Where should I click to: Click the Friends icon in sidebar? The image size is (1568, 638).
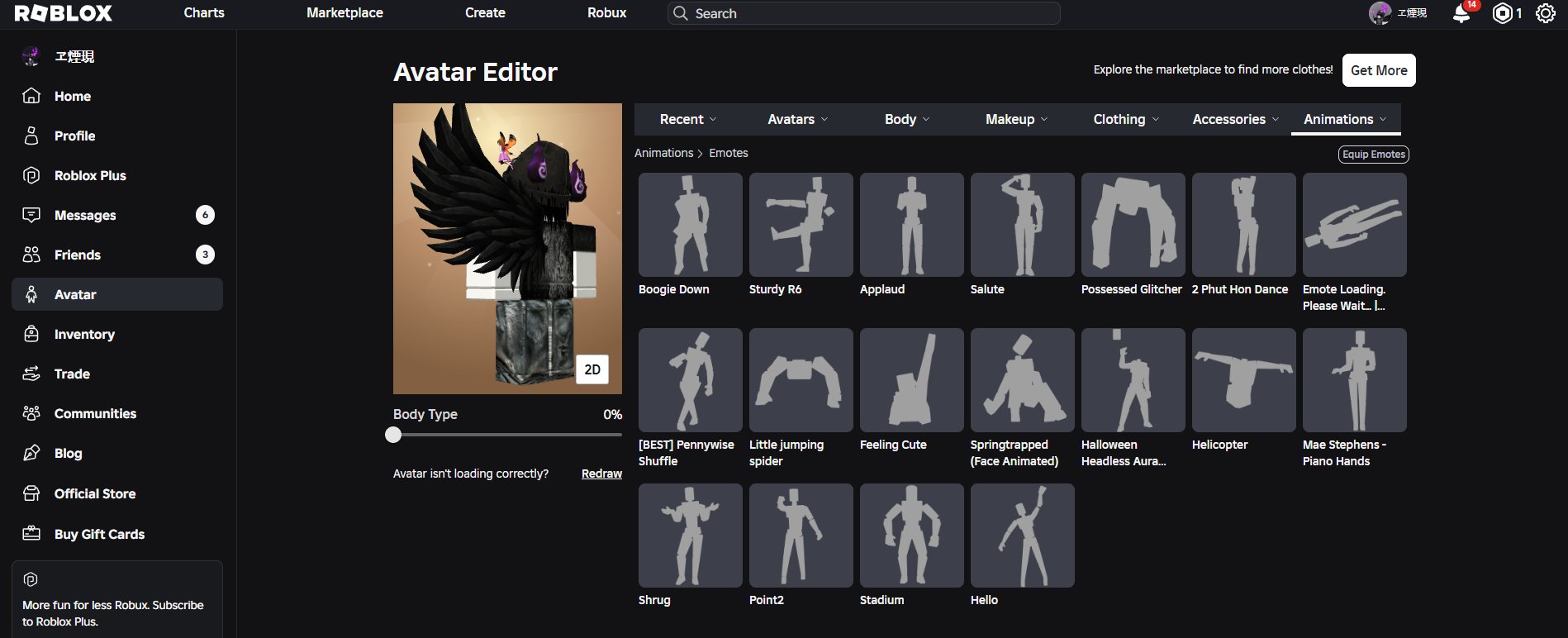[x=31, y=255]
